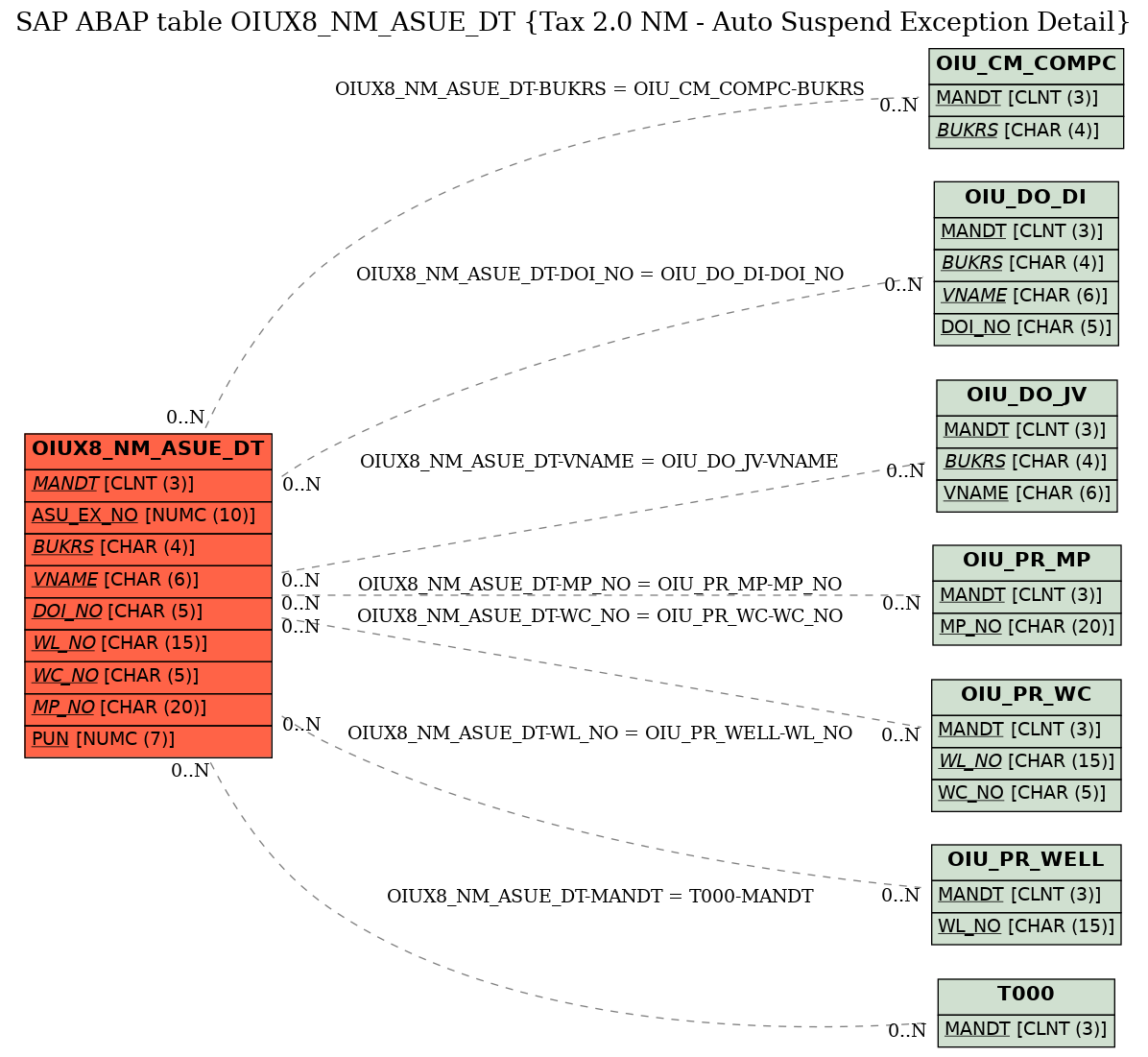Open the OIU_CM_COMPC table header
This screenshot has width=1148, height=1057.
point(1026,66)
